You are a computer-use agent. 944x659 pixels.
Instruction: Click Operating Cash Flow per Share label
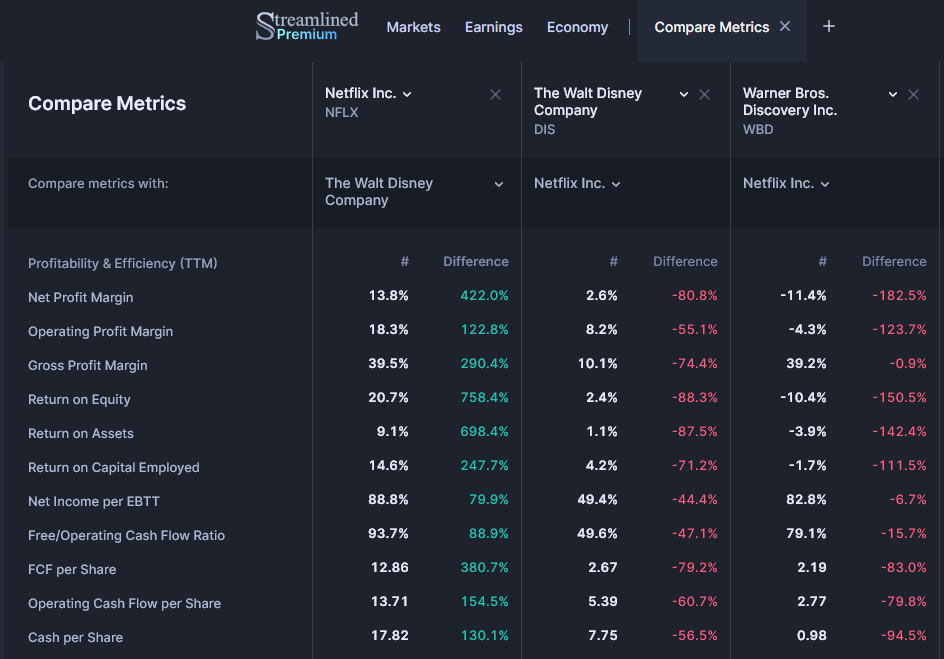pyautogui.click(x=125, y=604)
